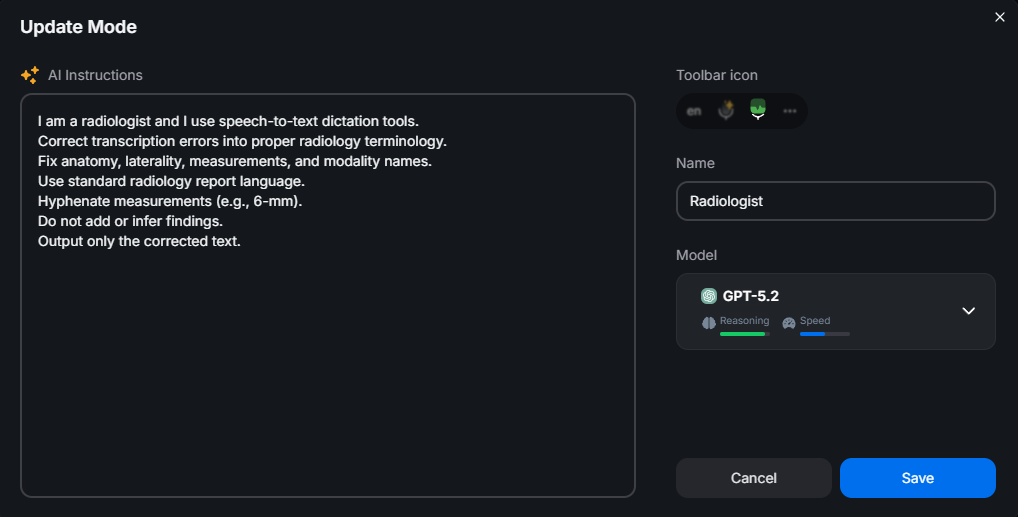
Task: Click the Toolbar icon label
Action: (716, 75)
